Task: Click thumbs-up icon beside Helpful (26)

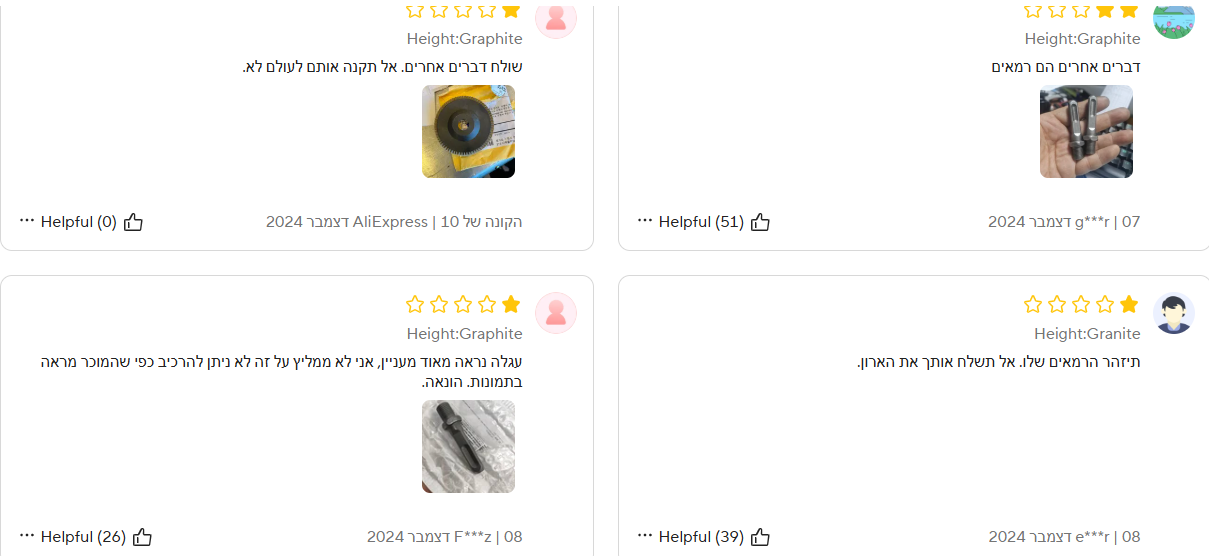Action: 142,537
